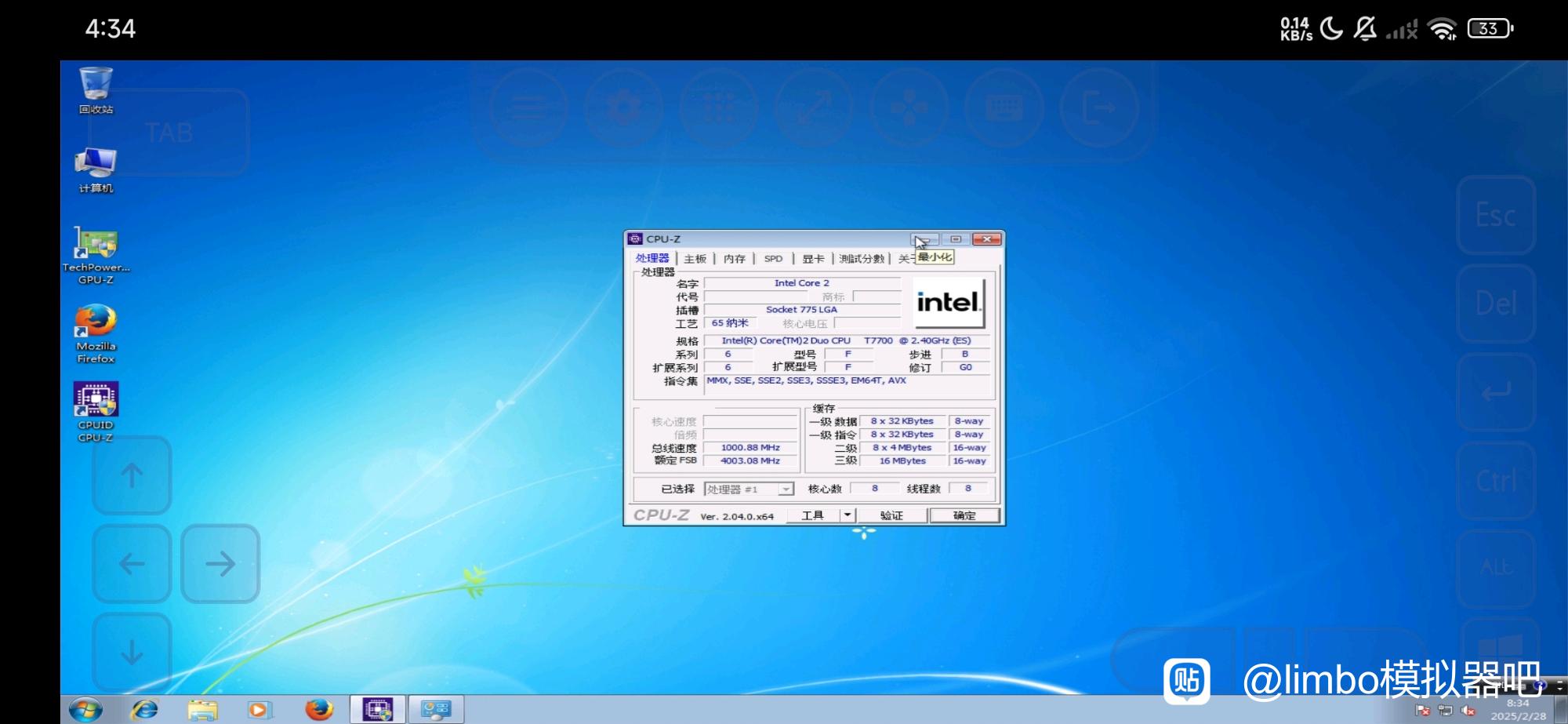The width and height of the screenshot is (1568, 724).
Task: Tap the overlay up arrow key
Action: (x=132, y=475)
